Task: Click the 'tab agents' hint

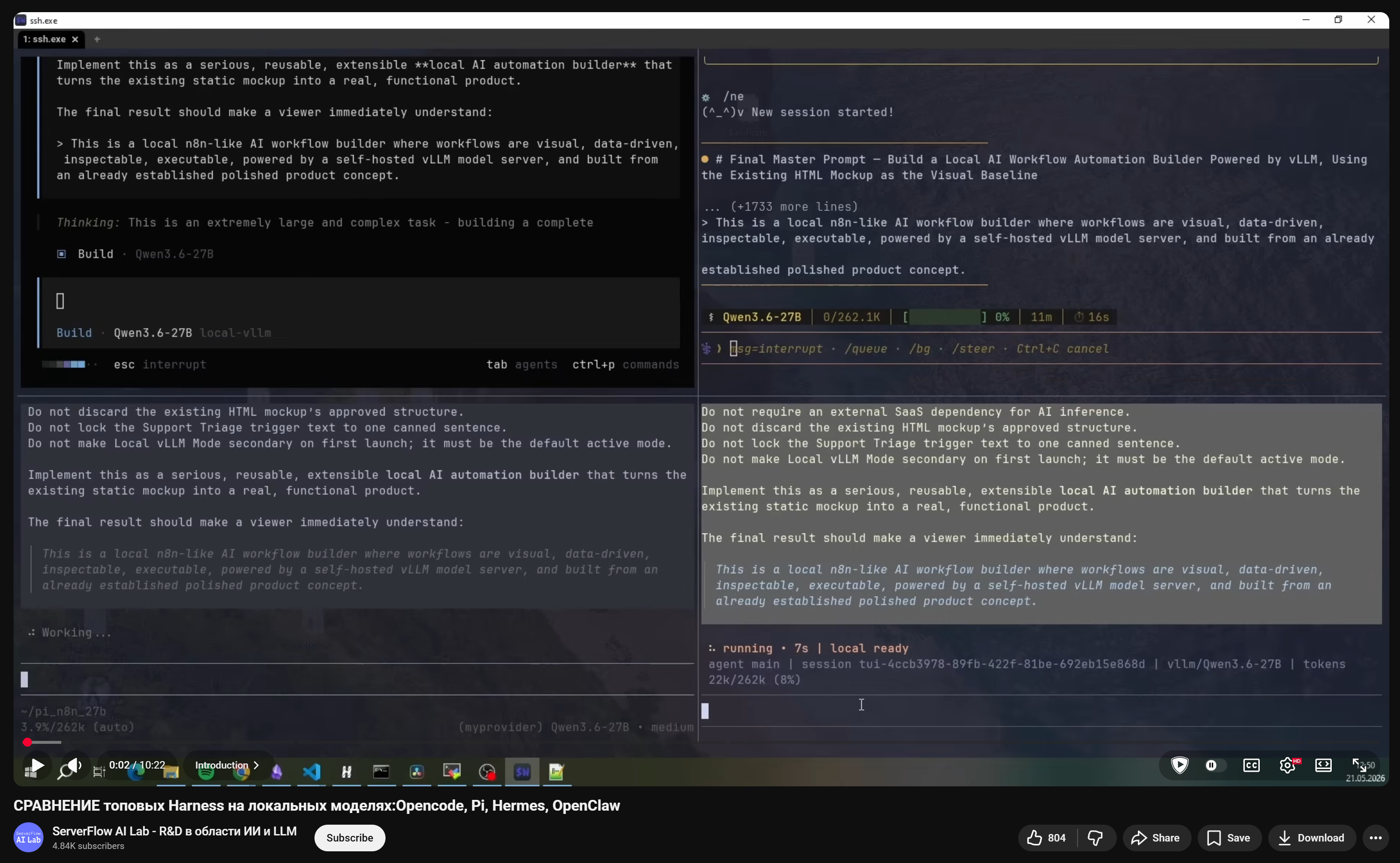Action: click(x=521, y=364)
